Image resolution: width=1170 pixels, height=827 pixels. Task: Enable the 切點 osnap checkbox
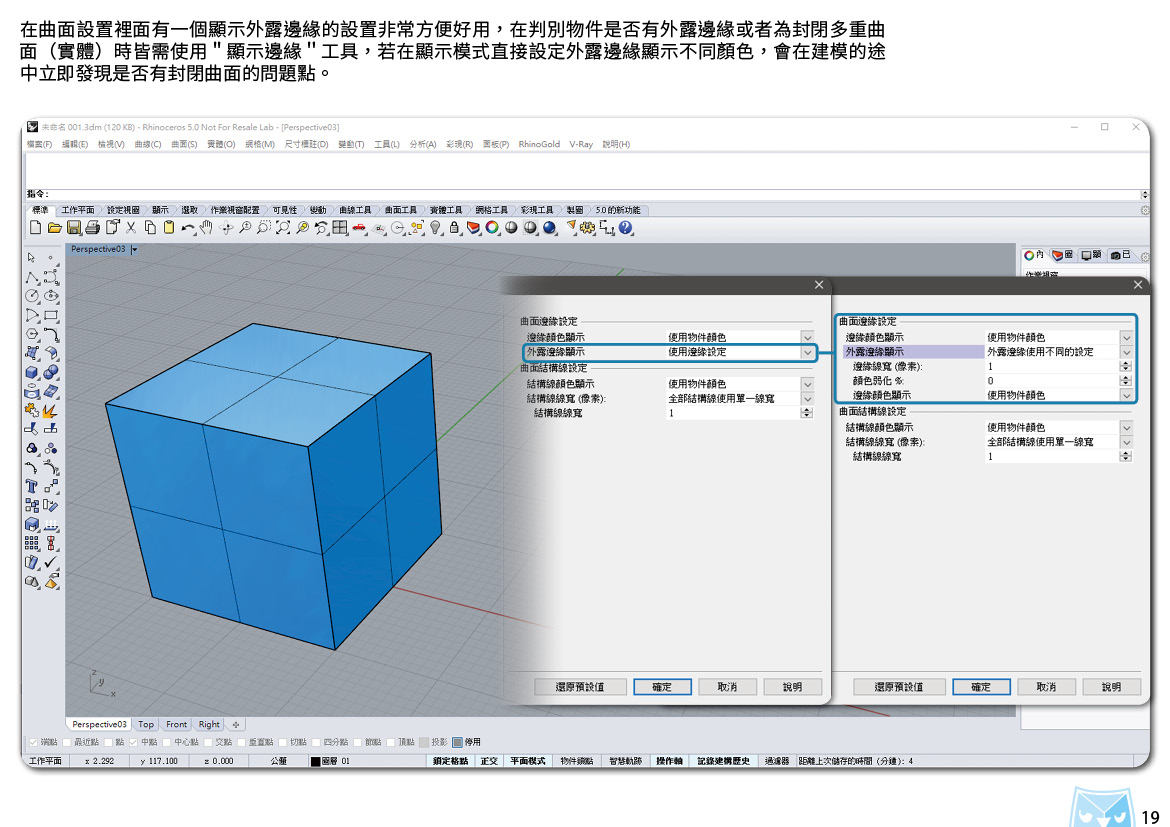pyautogui.click(x=283, y=743)
